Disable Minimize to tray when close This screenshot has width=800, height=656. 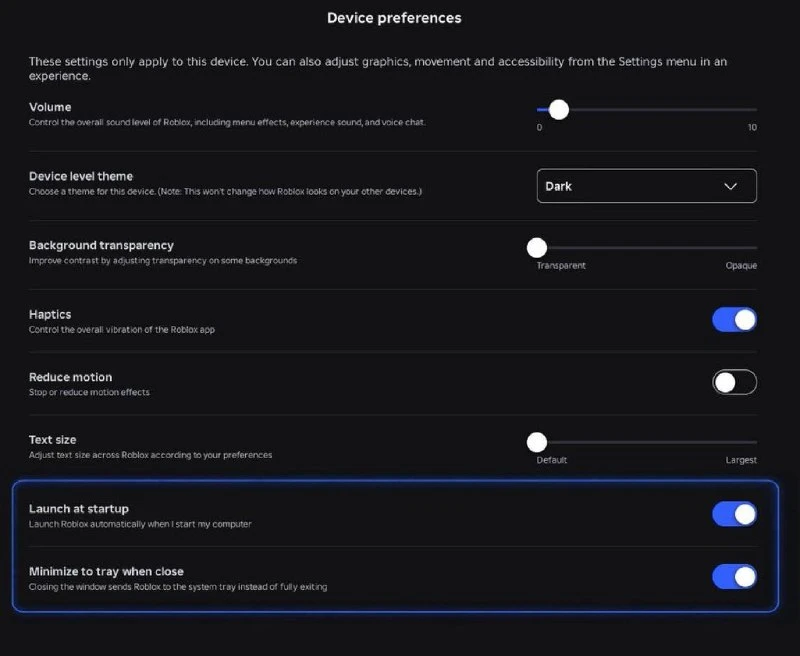point(734,576)
